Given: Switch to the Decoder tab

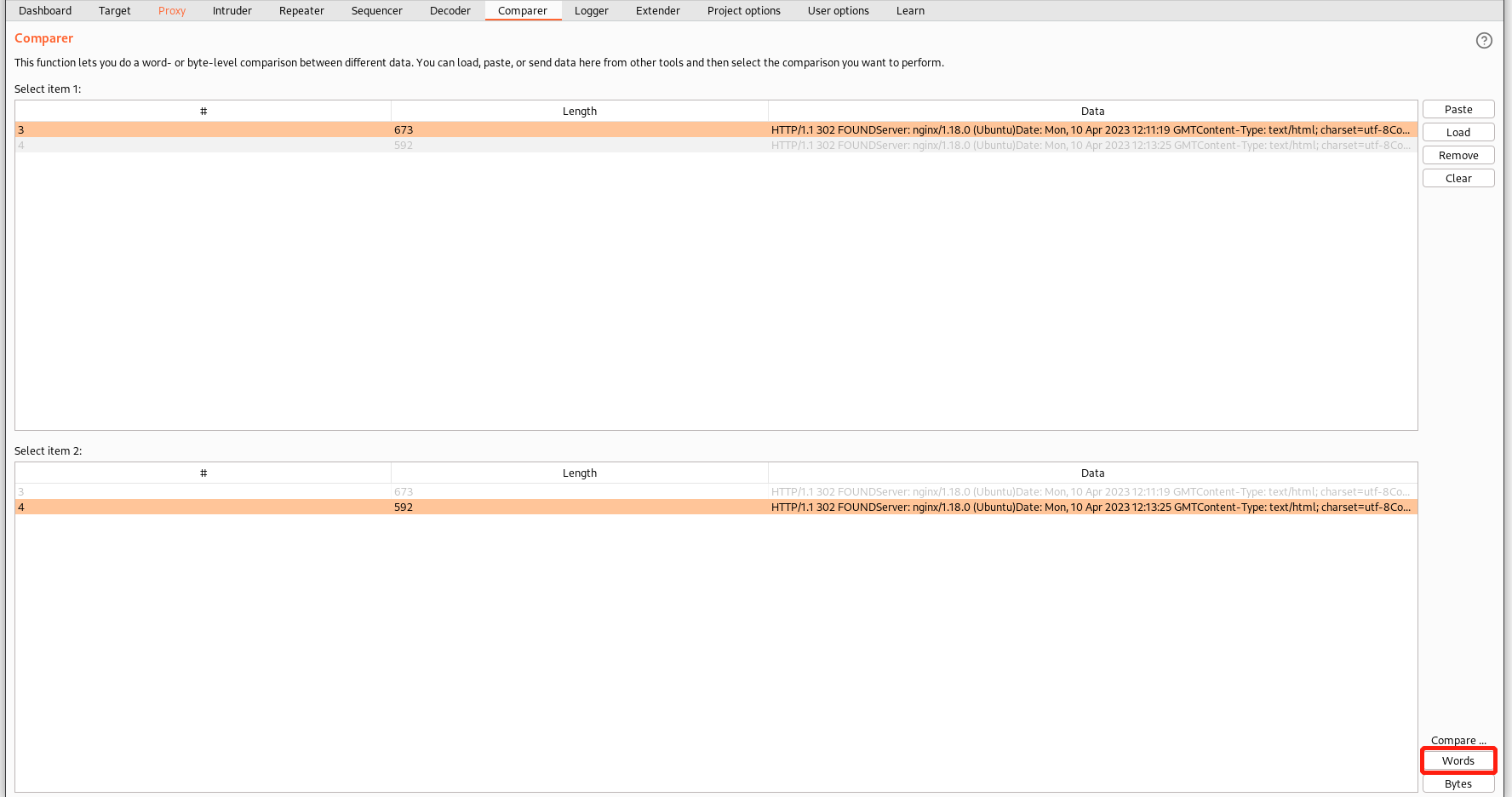Looking at the screenshot, I should click(450, 11).
